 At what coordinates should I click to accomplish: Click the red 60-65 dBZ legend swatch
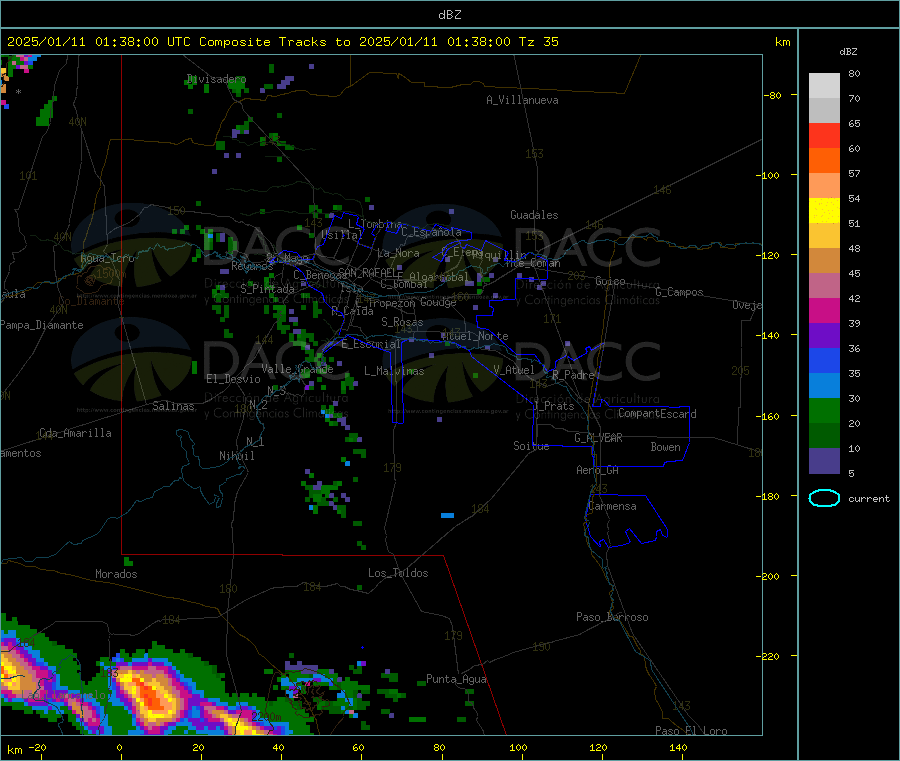point(824,135)
